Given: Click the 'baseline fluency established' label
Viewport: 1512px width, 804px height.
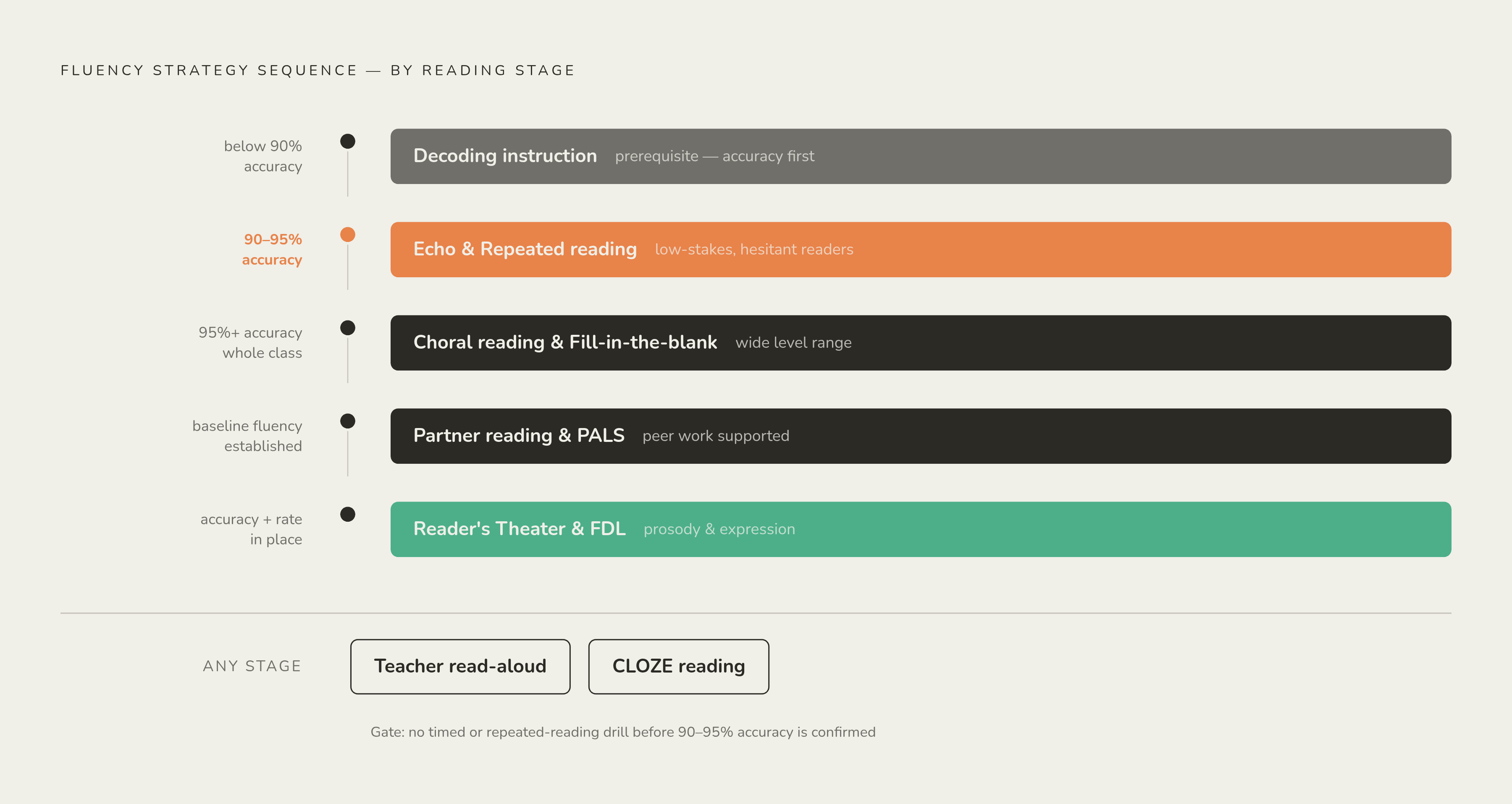Looking at the screenshot, I should point(247,436).
